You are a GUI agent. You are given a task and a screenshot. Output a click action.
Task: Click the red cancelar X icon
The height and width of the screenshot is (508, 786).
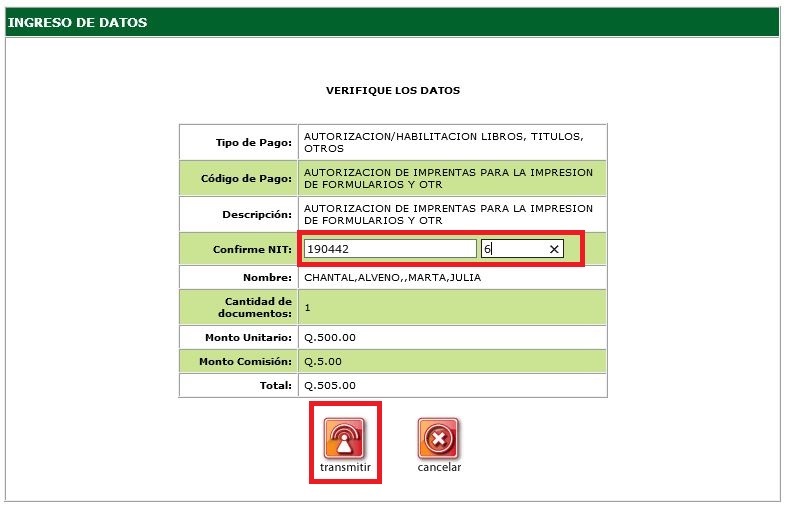(x=438, y=438)
